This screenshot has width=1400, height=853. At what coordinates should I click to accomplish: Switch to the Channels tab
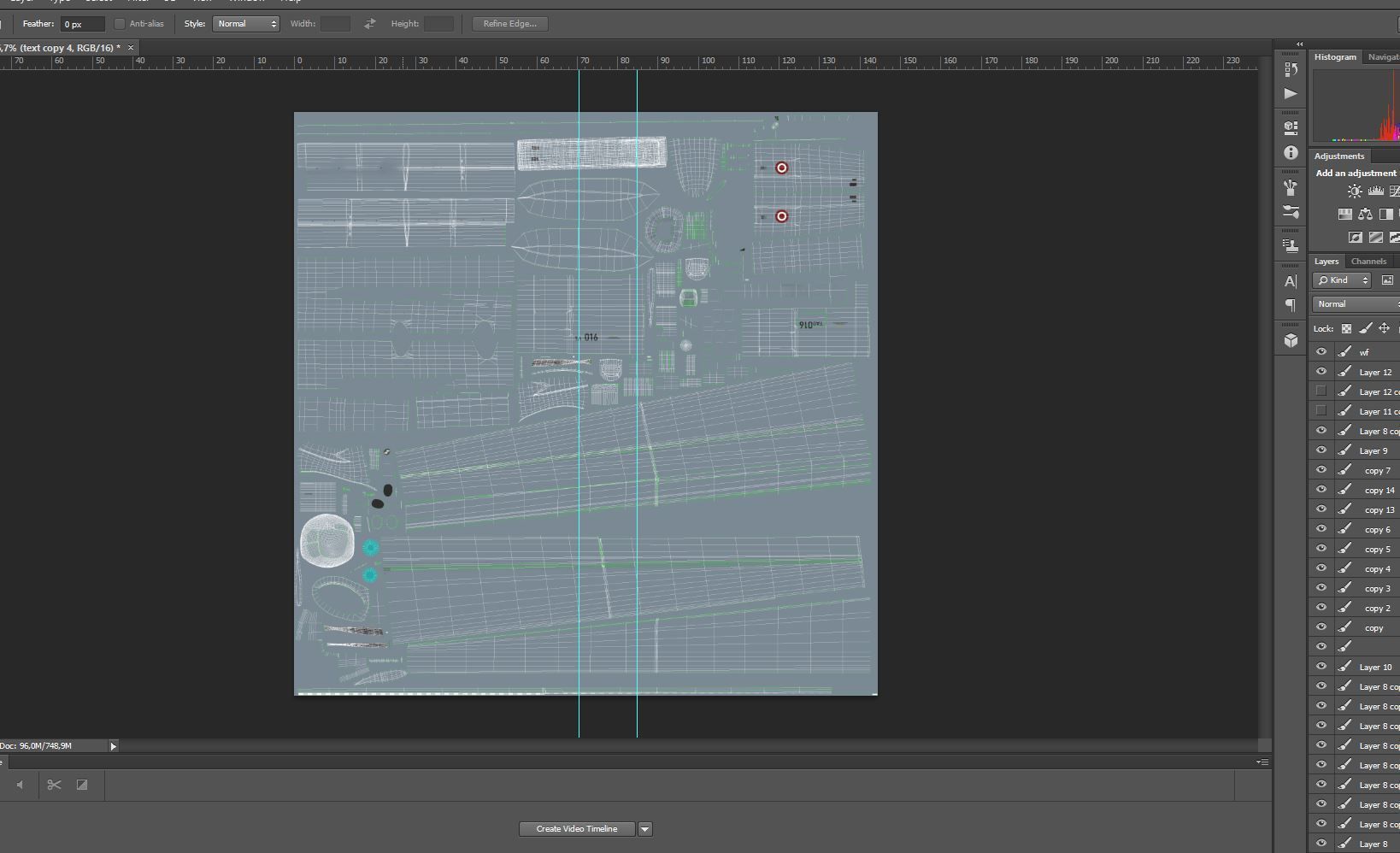[x=1368, y=262]
